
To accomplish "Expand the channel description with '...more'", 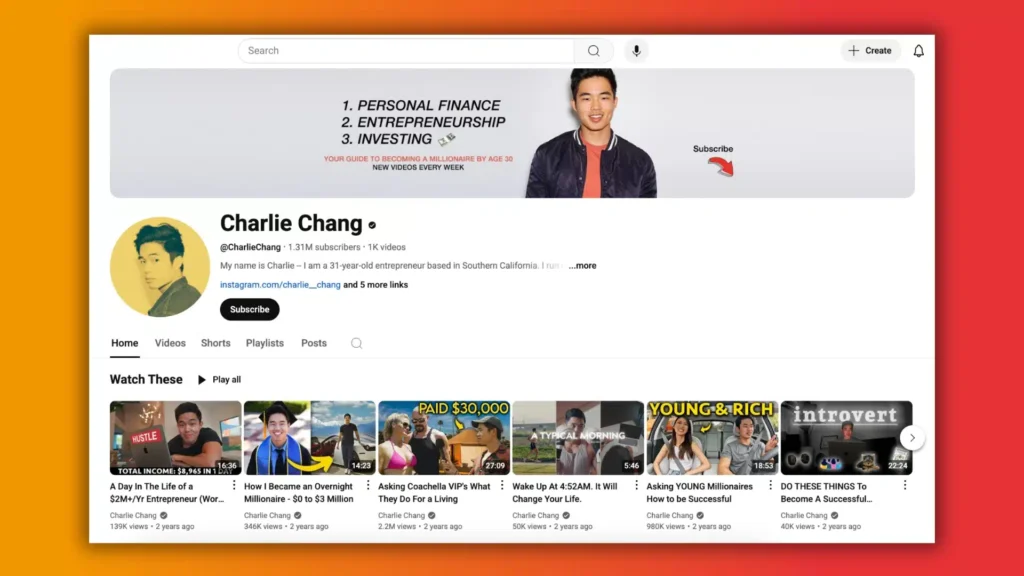I will pos(581,266).
